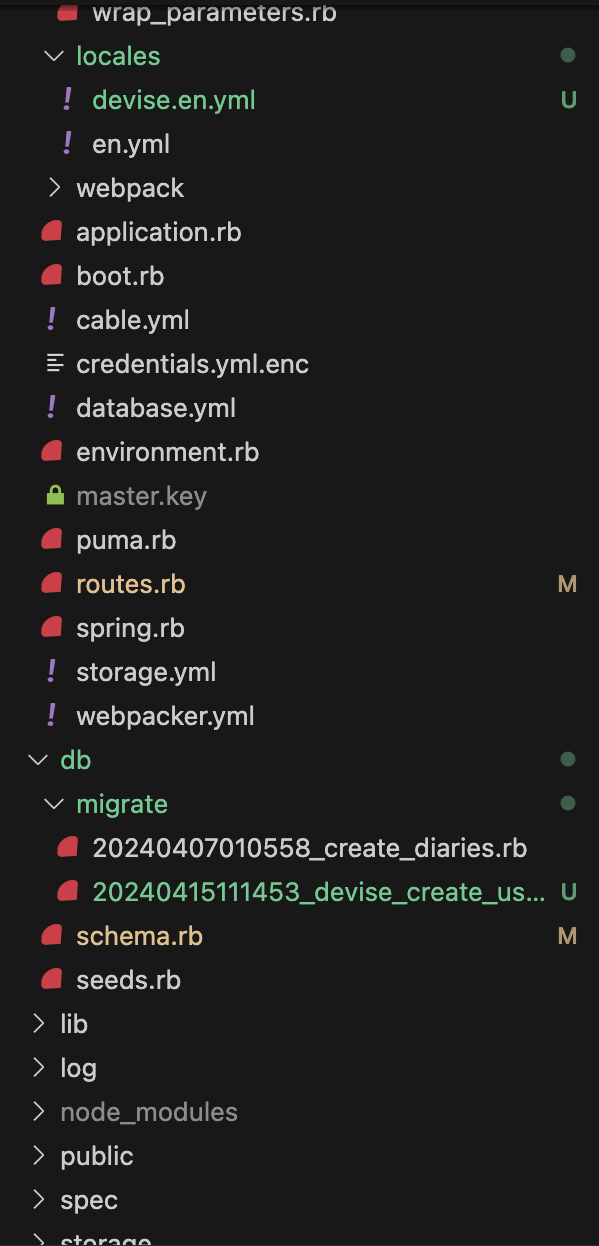Collapse the migrate folder
The image size is (599, 1246).
[x=53, y=803]
